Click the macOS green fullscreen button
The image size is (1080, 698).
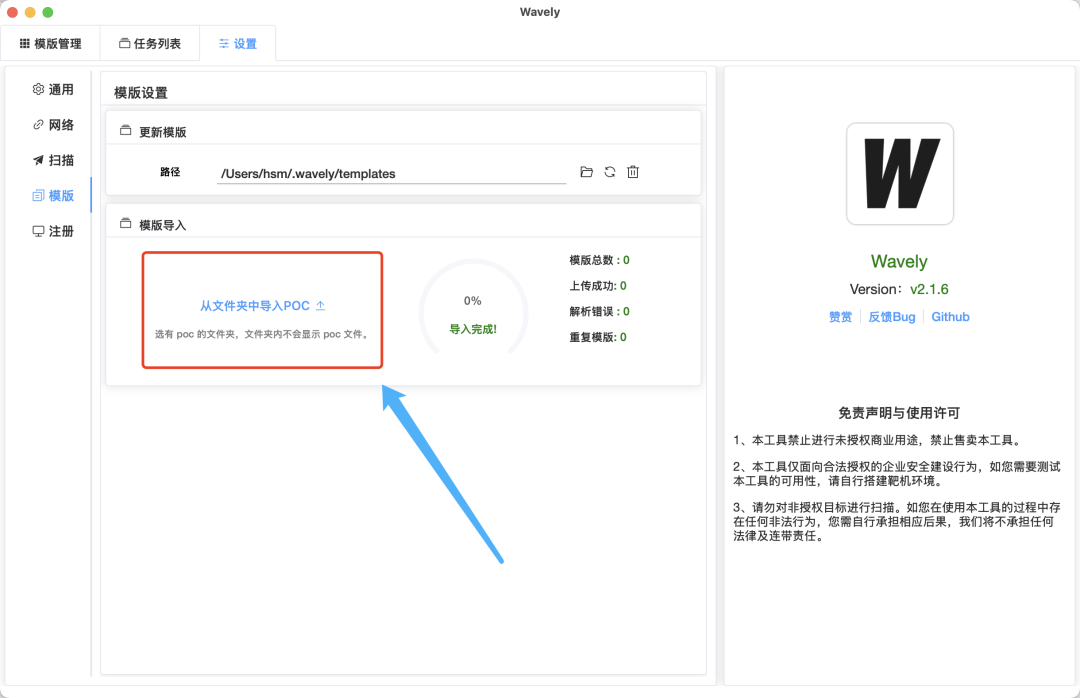click(48, 12)
